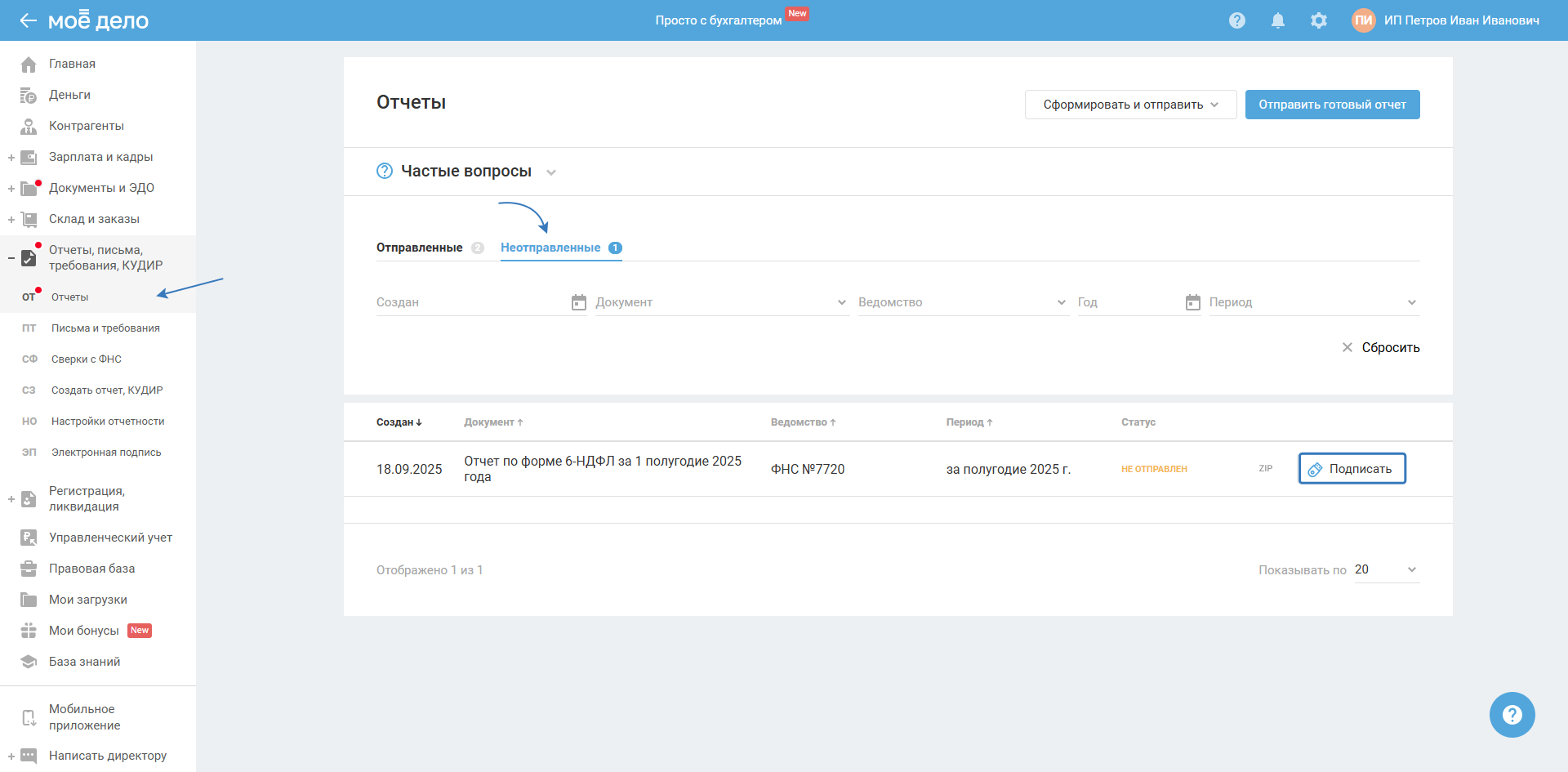This screenshot has width=1568, height=772.
Task: Click the notifications bell icon
Action: (x=1278, y=20)
